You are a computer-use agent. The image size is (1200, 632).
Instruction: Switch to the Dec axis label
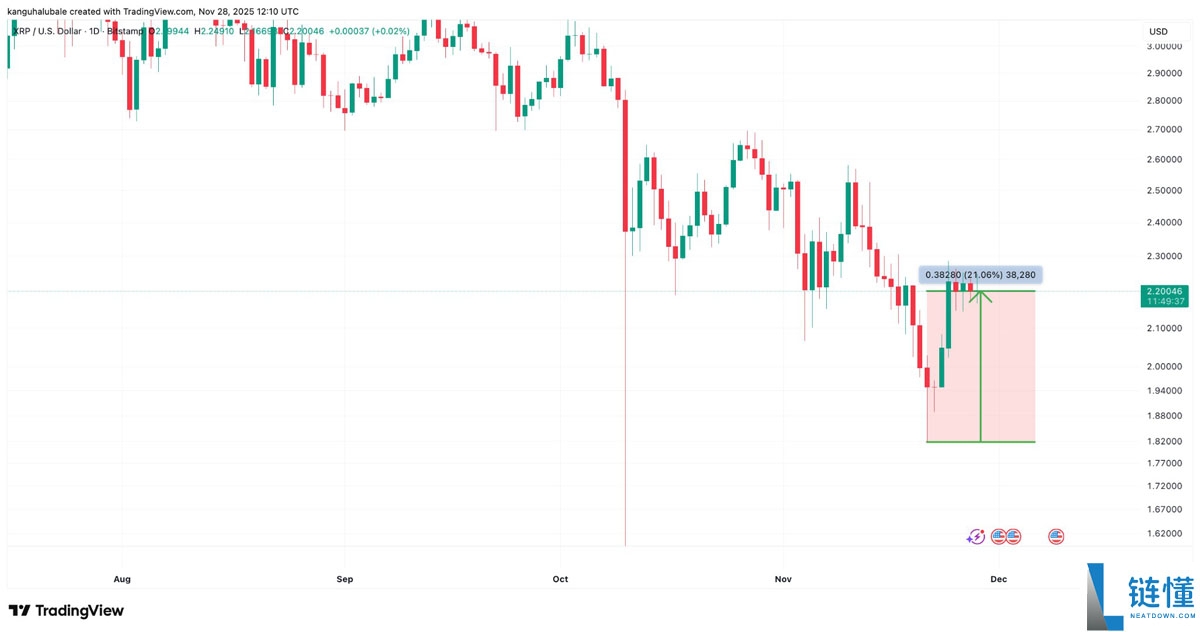(x=997, y=578)
